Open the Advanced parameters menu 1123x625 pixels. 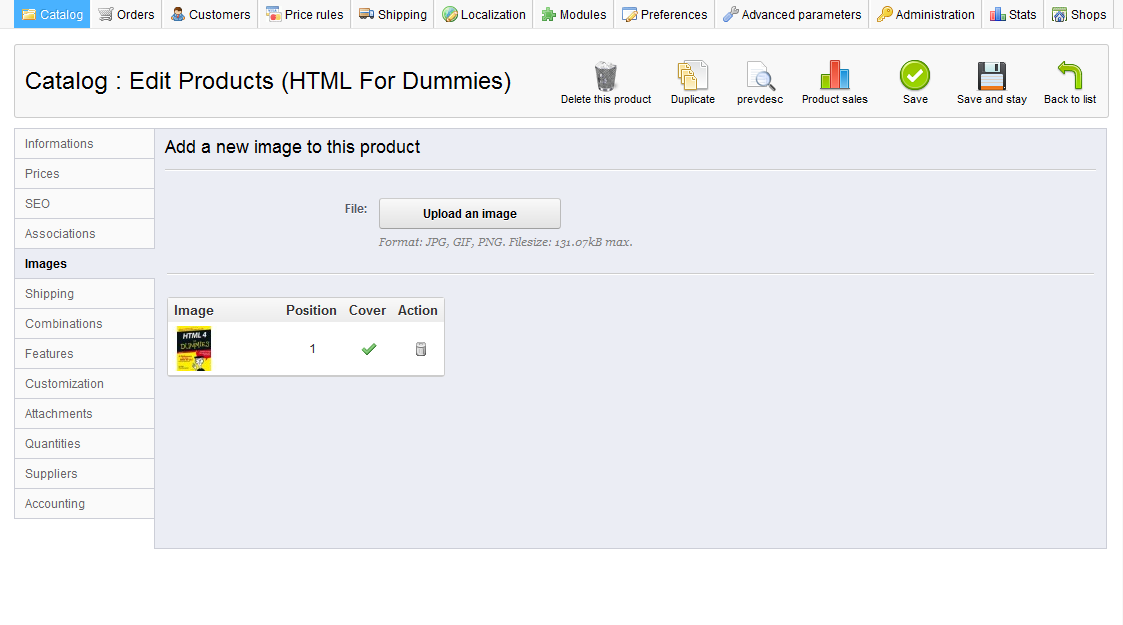(792, 15)
